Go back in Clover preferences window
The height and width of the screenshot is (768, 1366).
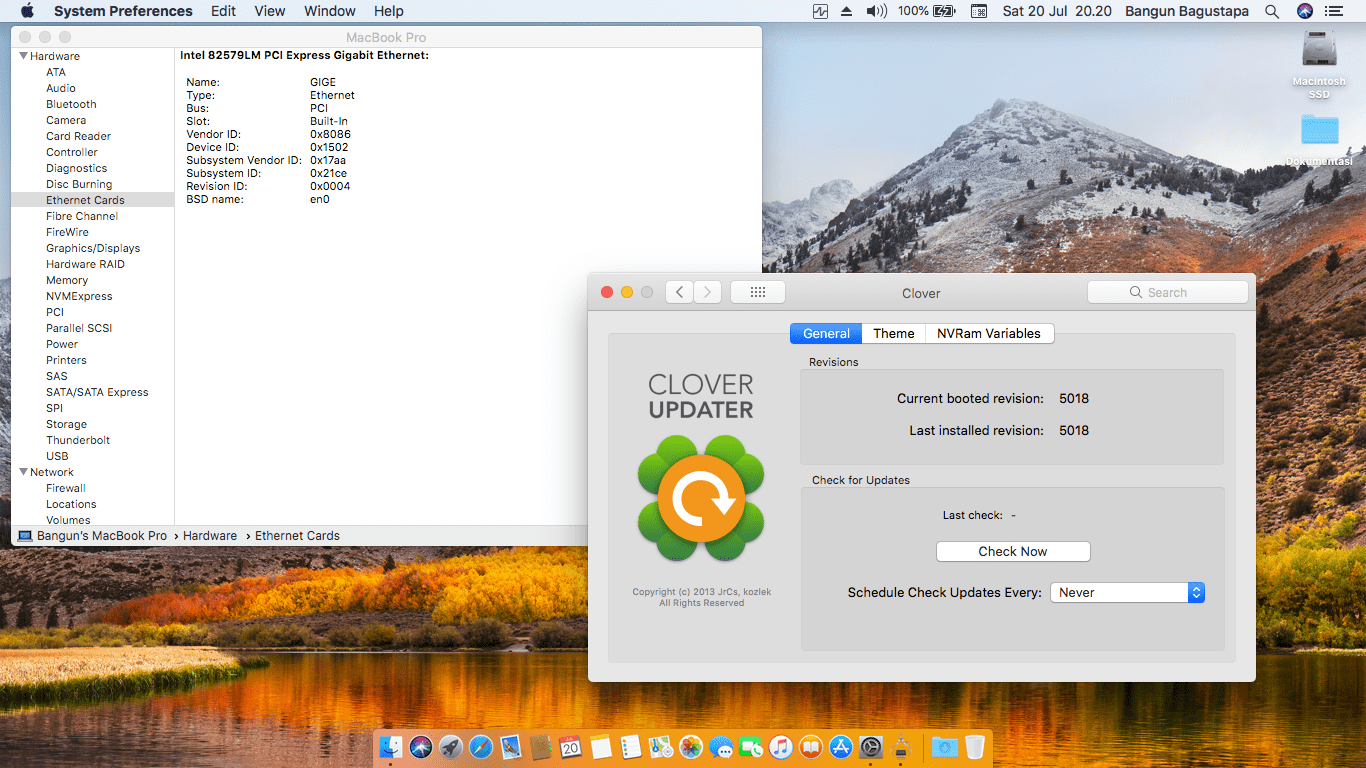tap(680, 292)
